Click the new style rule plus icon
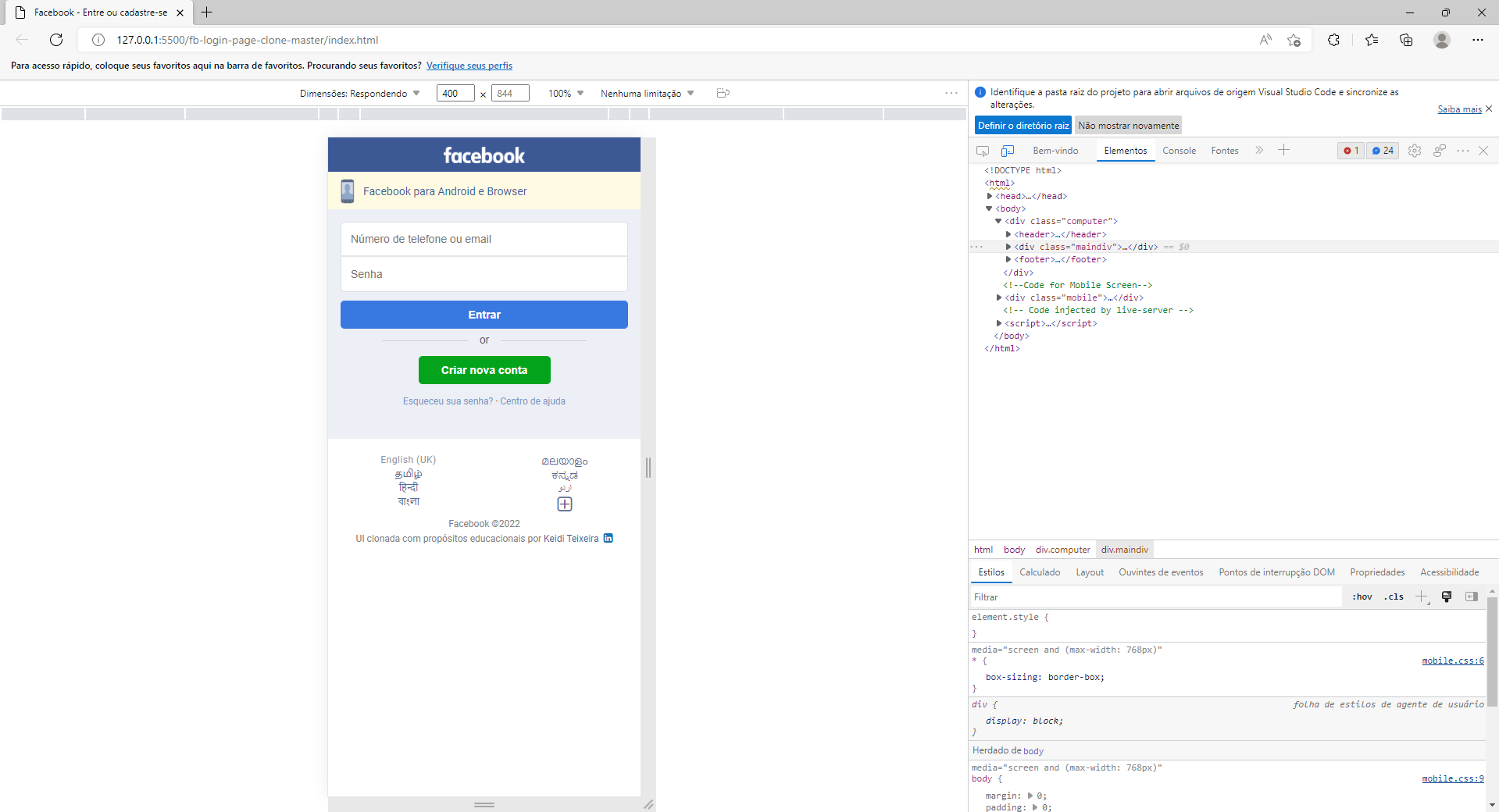Viewport: 1499px width, 812px height. click(x=1421, y=597)
